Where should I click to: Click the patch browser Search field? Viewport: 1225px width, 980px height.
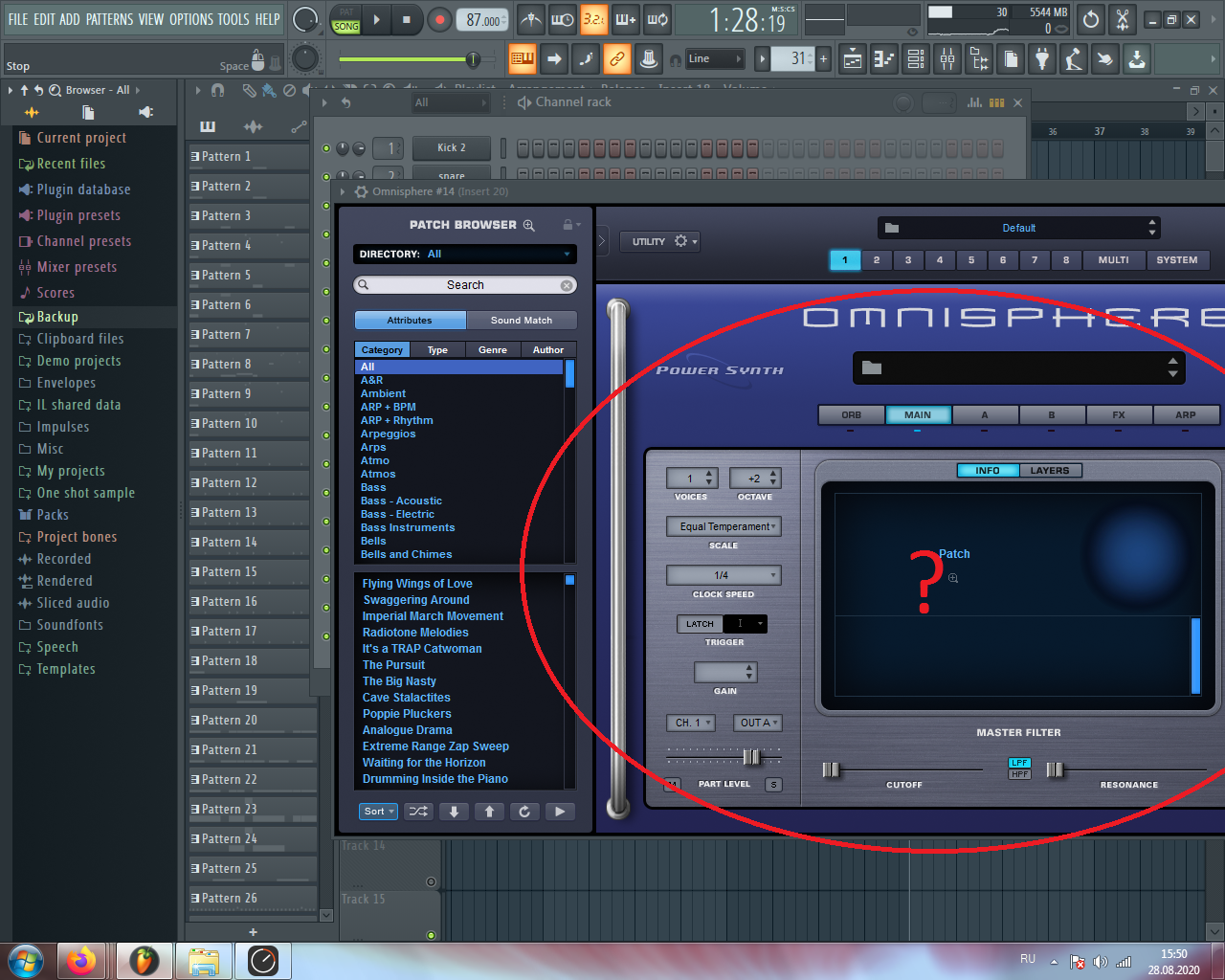coord(465,285)
